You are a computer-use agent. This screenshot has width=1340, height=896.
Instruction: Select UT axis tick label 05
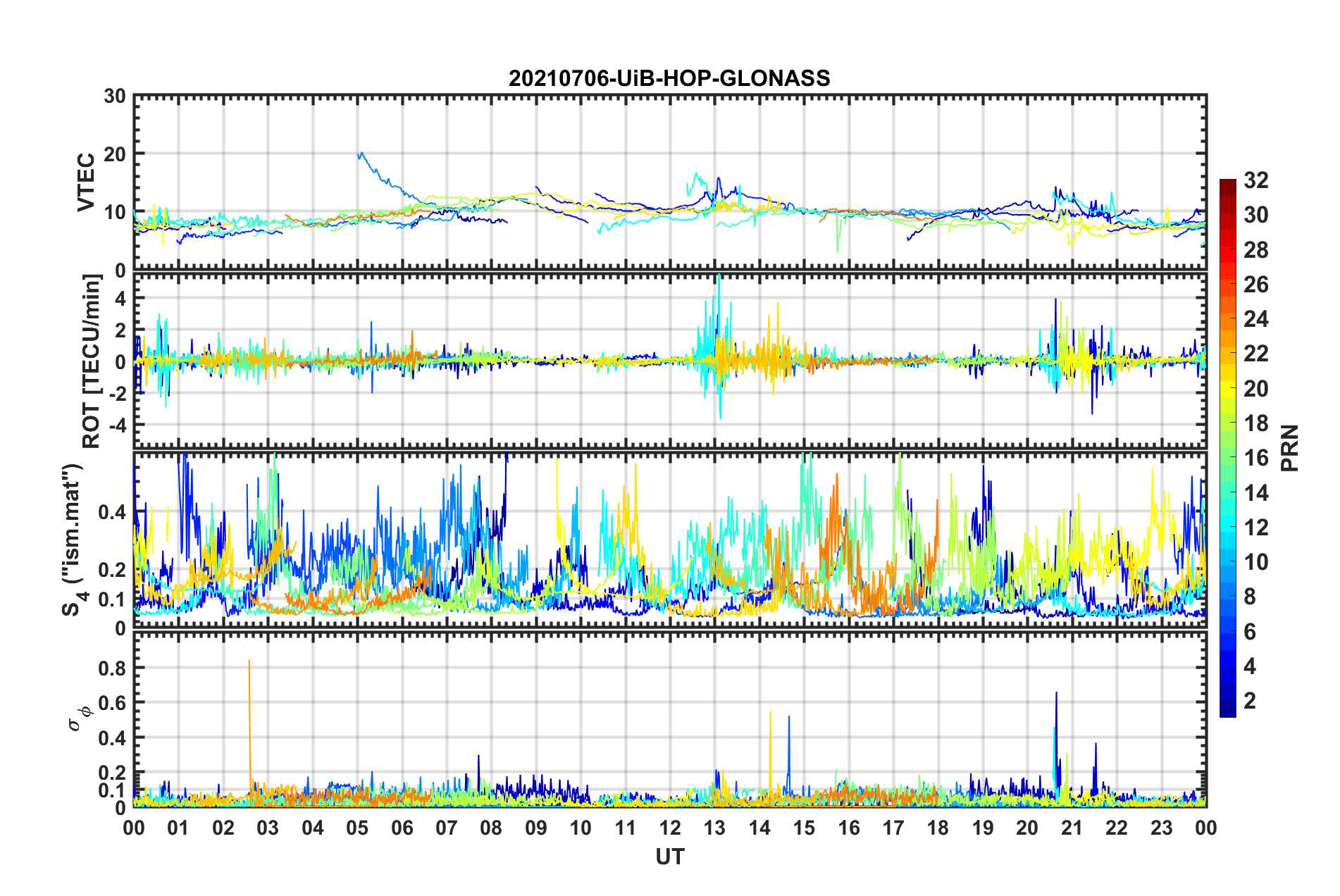357,828
